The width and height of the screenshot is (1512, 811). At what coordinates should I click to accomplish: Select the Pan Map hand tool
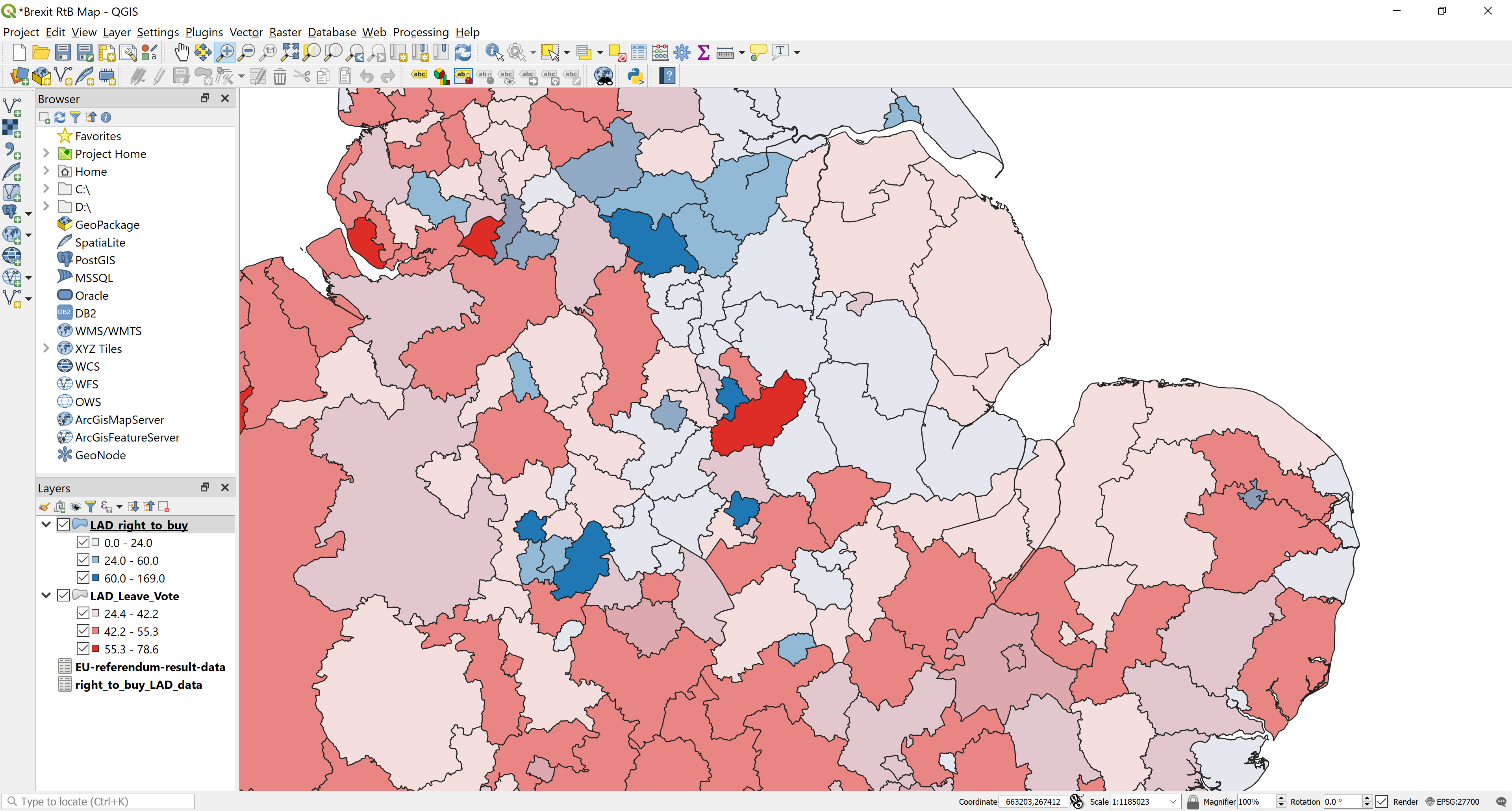(182, 52)
